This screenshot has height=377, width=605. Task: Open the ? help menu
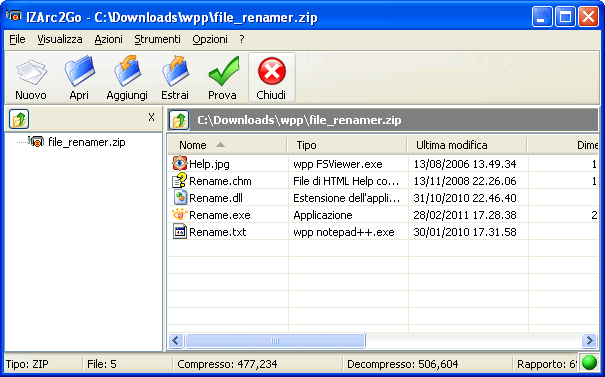(242, 39)
